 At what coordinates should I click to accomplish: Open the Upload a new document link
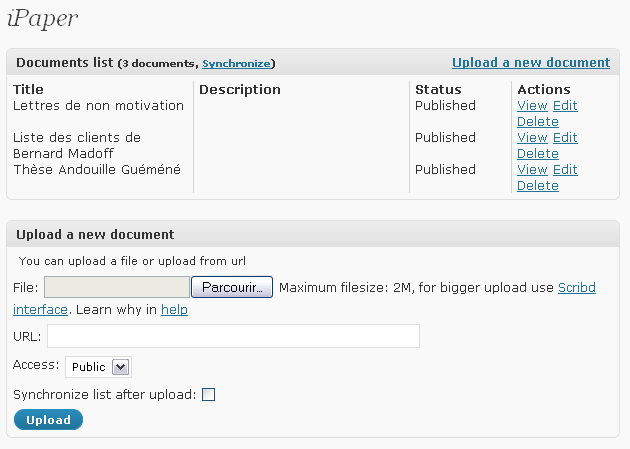click(531, 62)
